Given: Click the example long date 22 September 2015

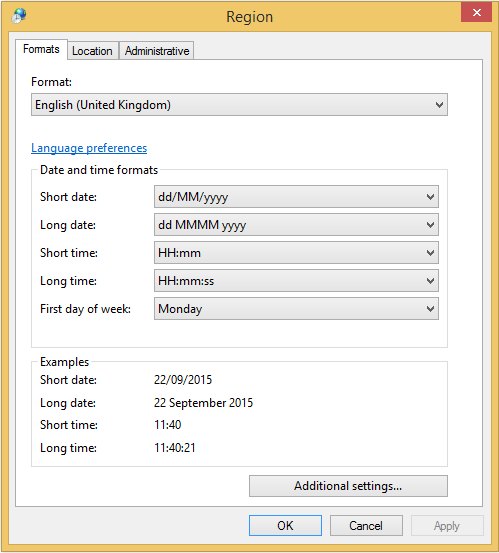Looking at the screenshot, I should tap(203, 403).
